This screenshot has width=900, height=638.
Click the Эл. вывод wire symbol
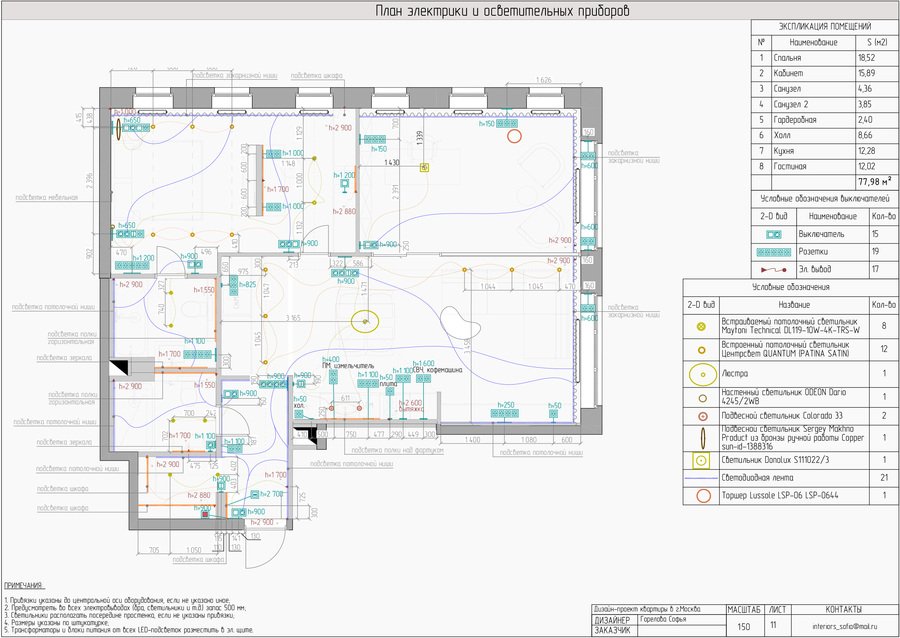773,269
